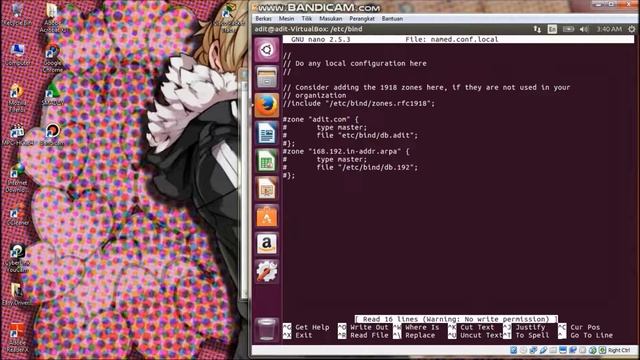640x360 pixels.
Task: Select Adobe Reader X desktop shortcut
Action: 17,338
